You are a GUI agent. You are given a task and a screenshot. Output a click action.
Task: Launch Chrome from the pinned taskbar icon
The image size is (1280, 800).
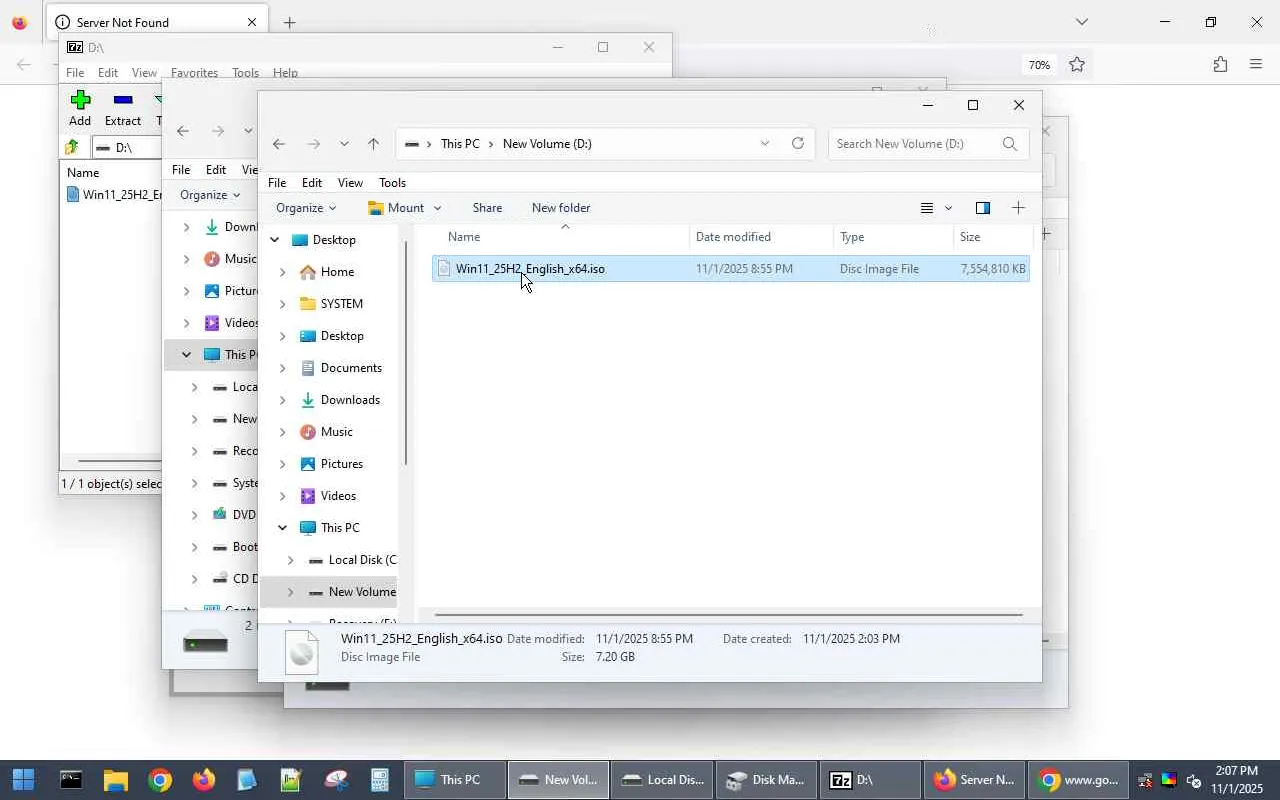click(x=159, y=780)
